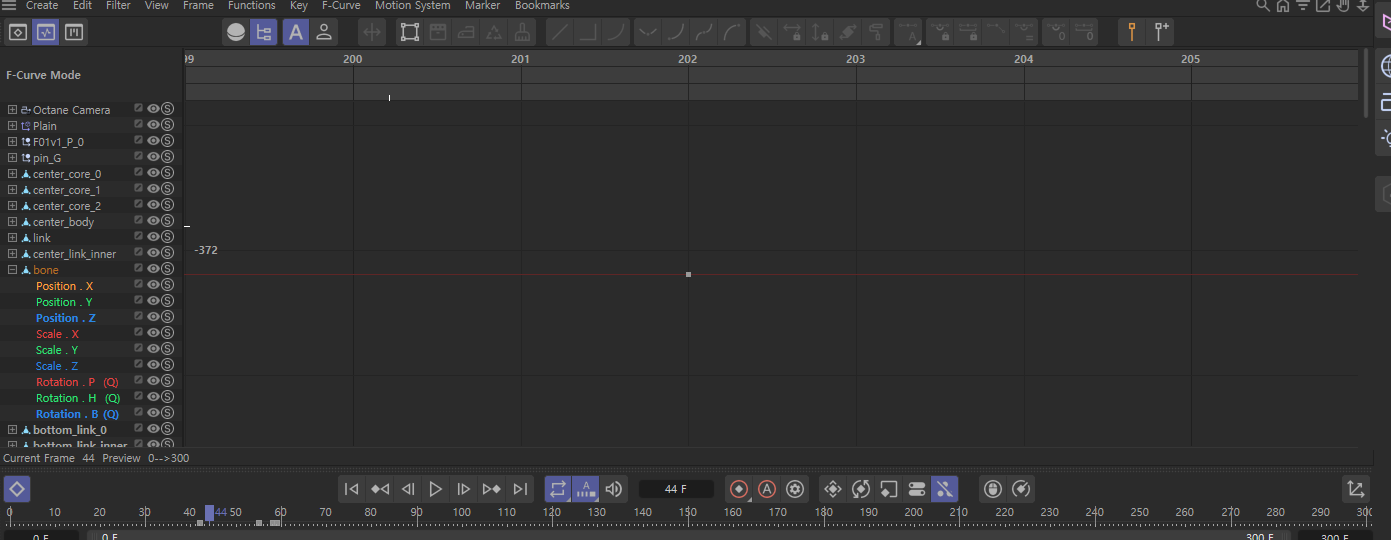This screenshot has height=540, width=1391.
Task: Toggle solo button for Position . X track
Action: (167, 285)
